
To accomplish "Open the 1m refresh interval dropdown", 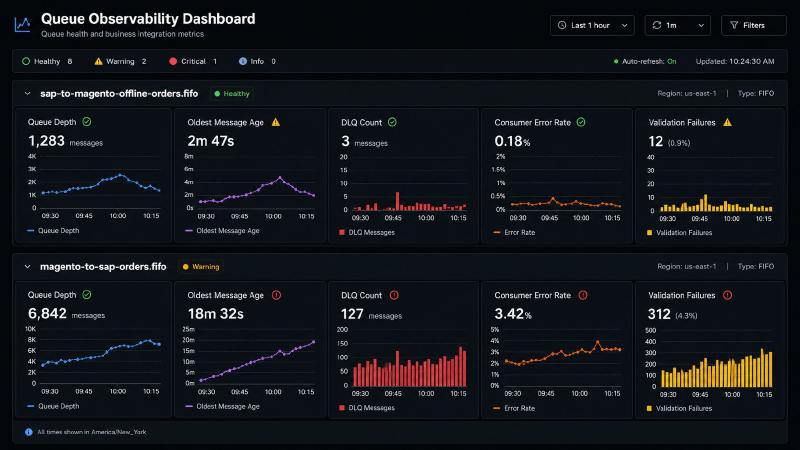I will pyautogui.click(x=678, y=25).
